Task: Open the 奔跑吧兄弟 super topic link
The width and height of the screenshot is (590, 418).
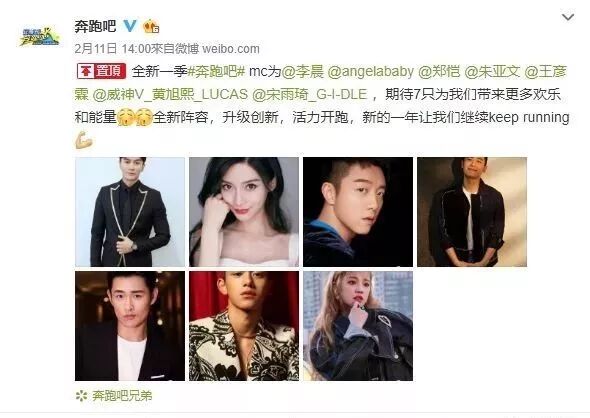Action: click(x=122, y=396)
